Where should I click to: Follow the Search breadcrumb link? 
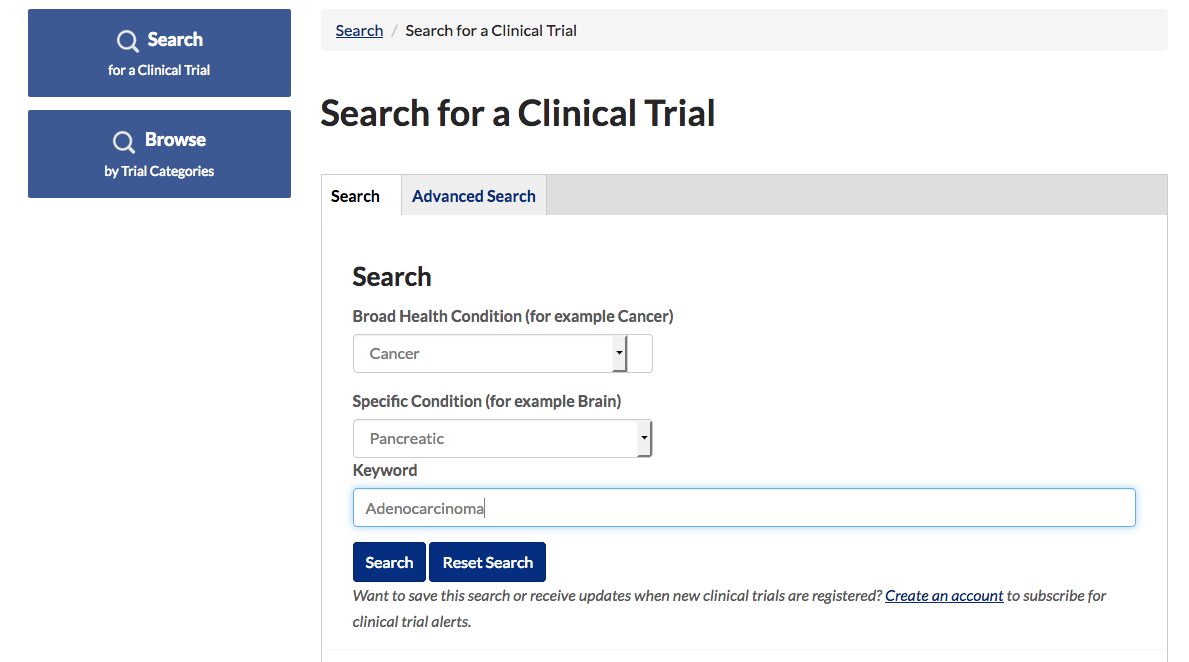359,30
